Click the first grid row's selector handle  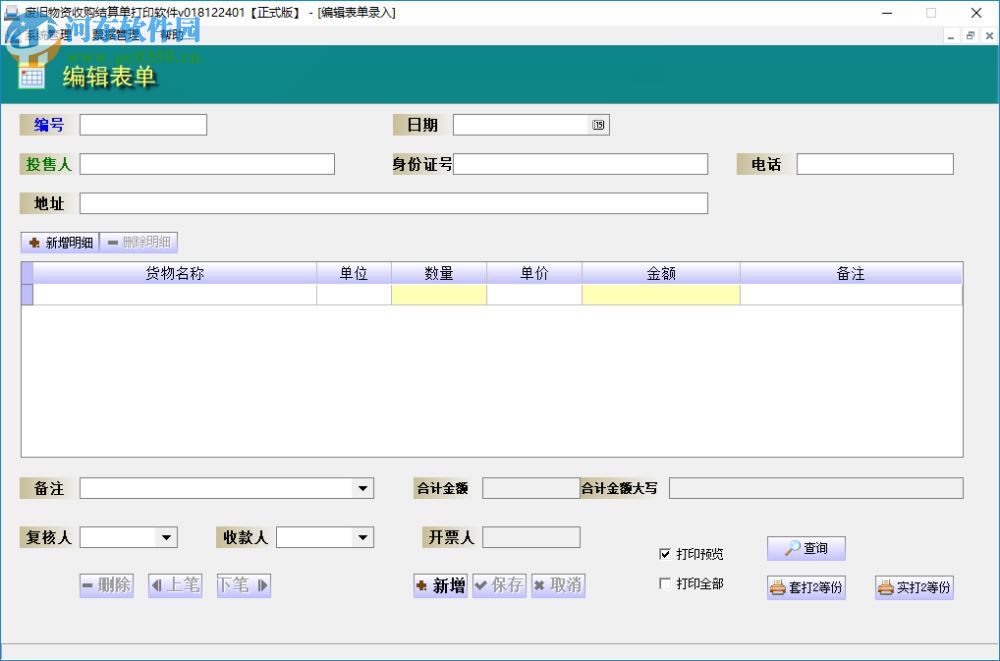(x=27, y=295)
